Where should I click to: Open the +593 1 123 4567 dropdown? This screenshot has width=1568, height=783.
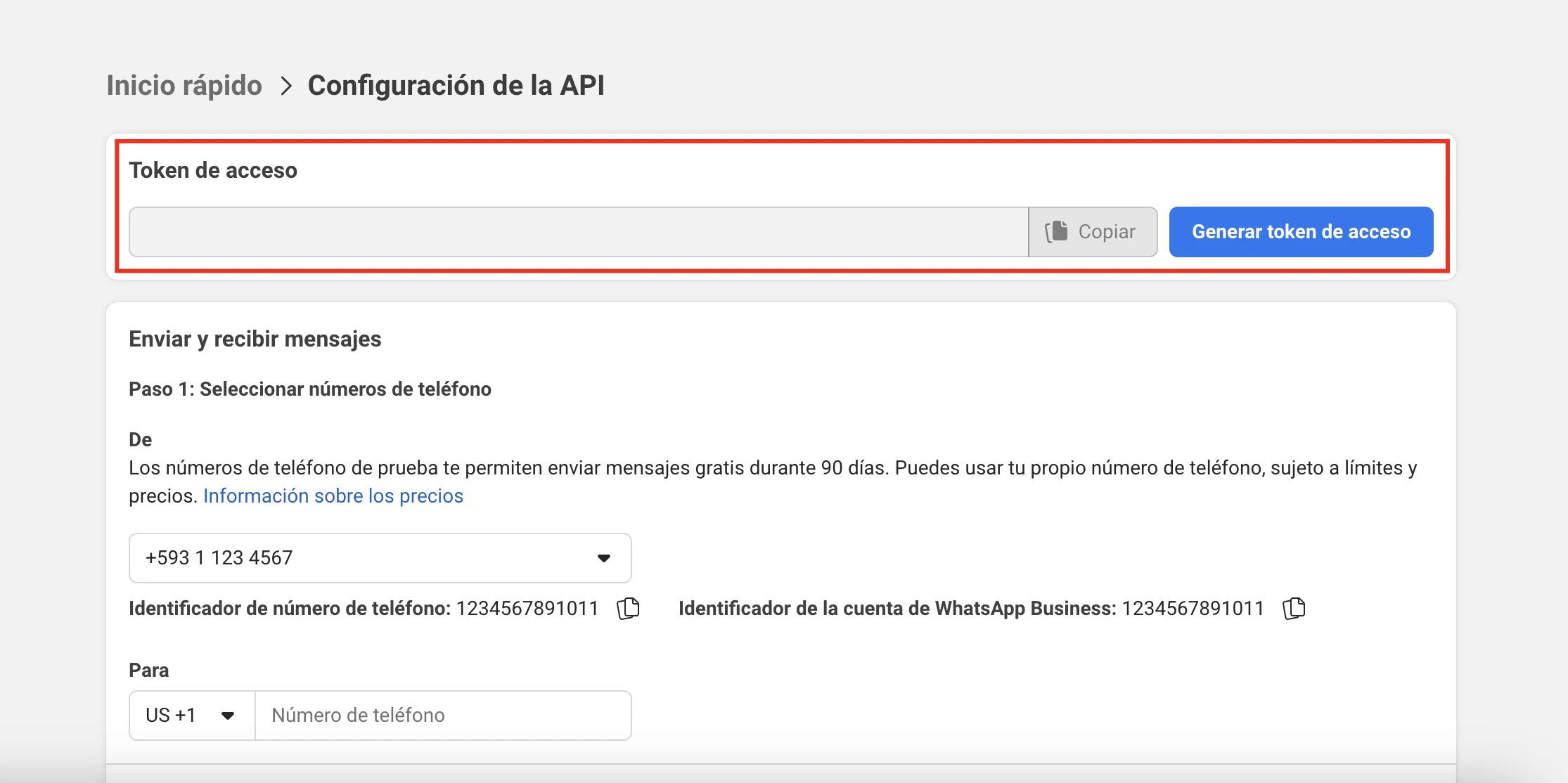[x=380, y=558]
